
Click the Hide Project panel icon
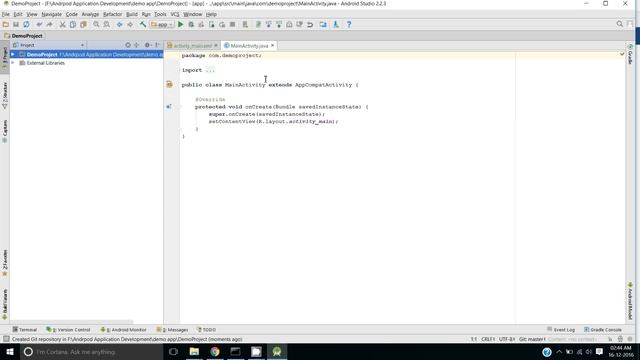(157, 45)
